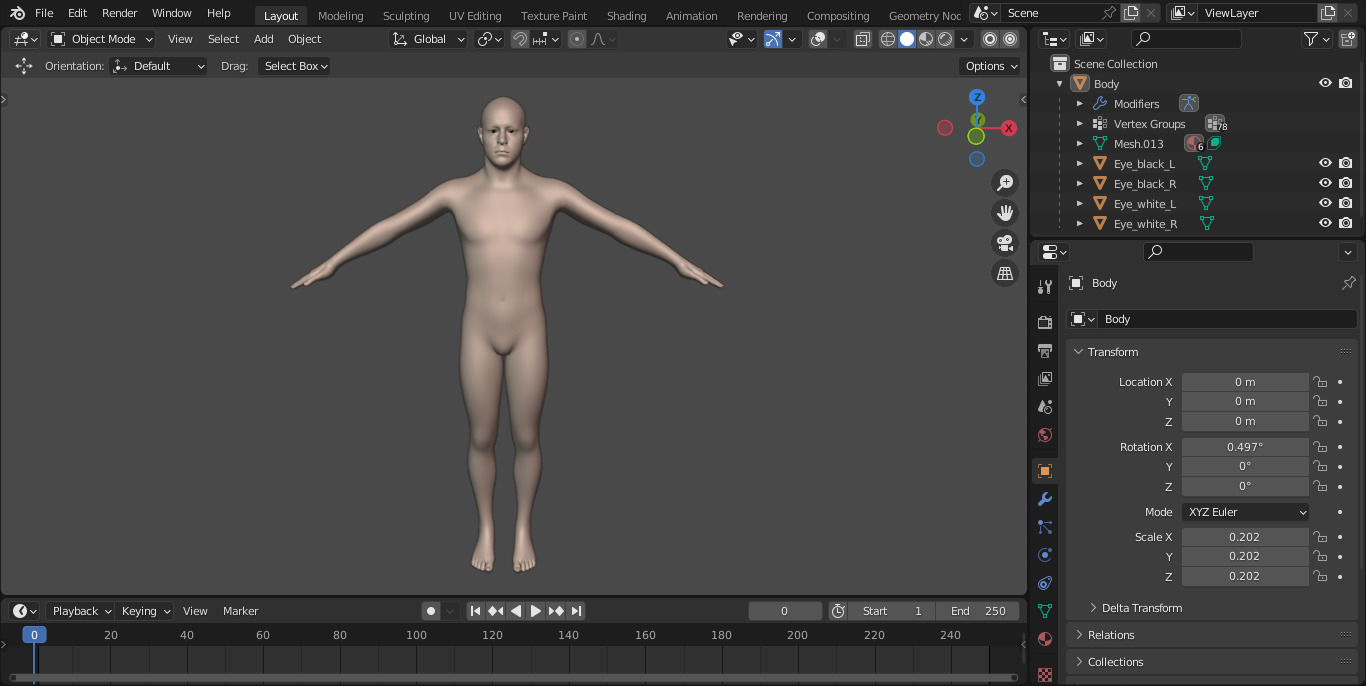Play animation forward
Image resolution: width=1366 pixels, height=686 pixels.
[536, 611]
